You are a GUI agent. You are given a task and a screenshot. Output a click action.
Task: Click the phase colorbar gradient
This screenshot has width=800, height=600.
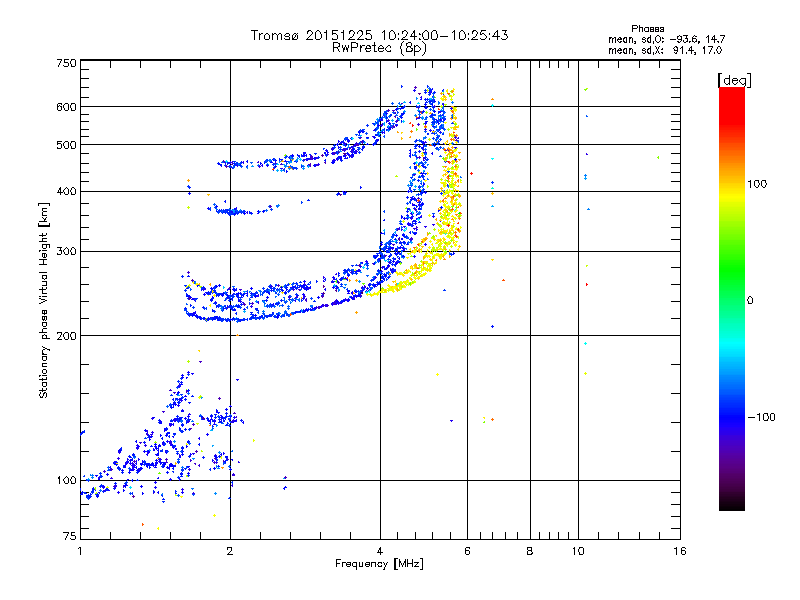coord(732,298)
